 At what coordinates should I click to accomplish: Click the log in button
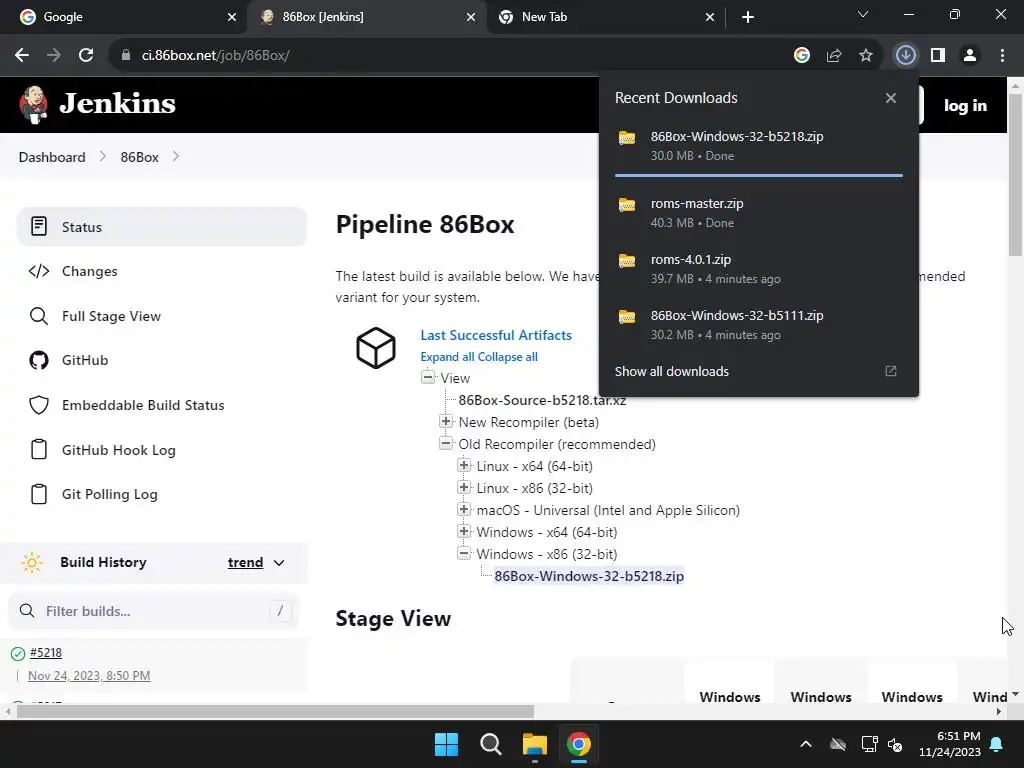click(x=965, y=105)
